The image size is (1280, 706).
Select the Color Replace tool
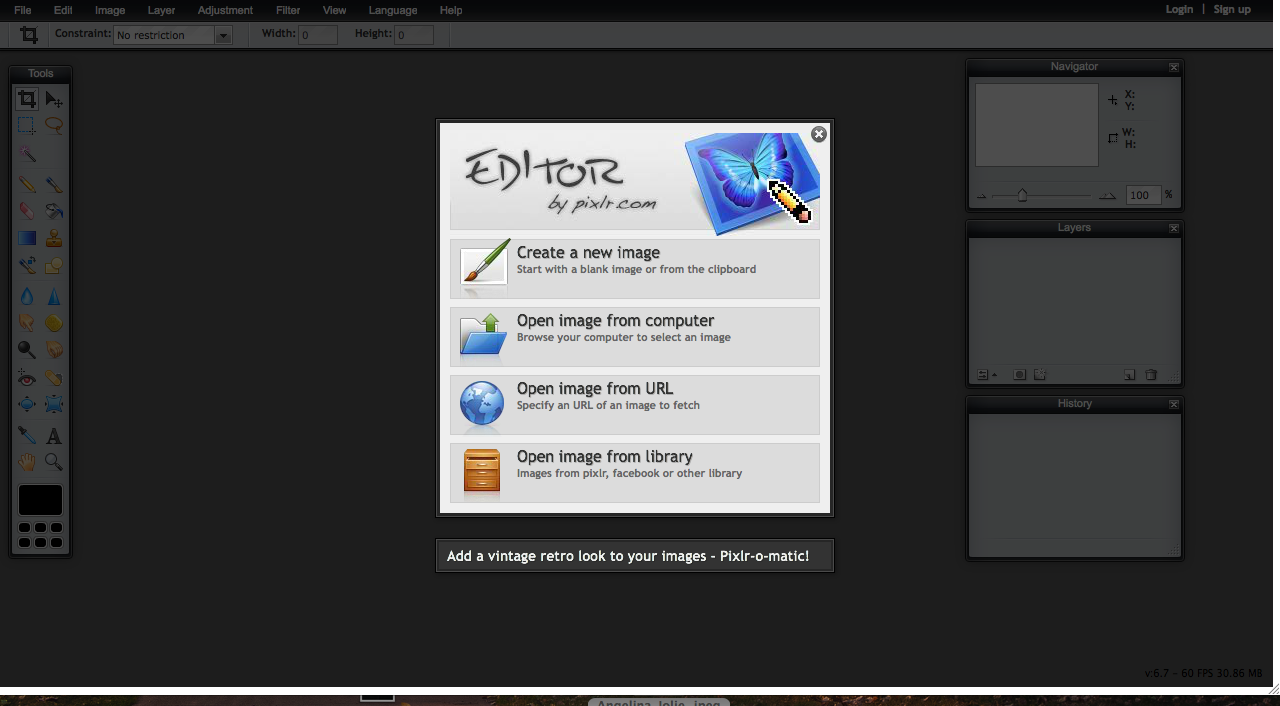point(27,265)
